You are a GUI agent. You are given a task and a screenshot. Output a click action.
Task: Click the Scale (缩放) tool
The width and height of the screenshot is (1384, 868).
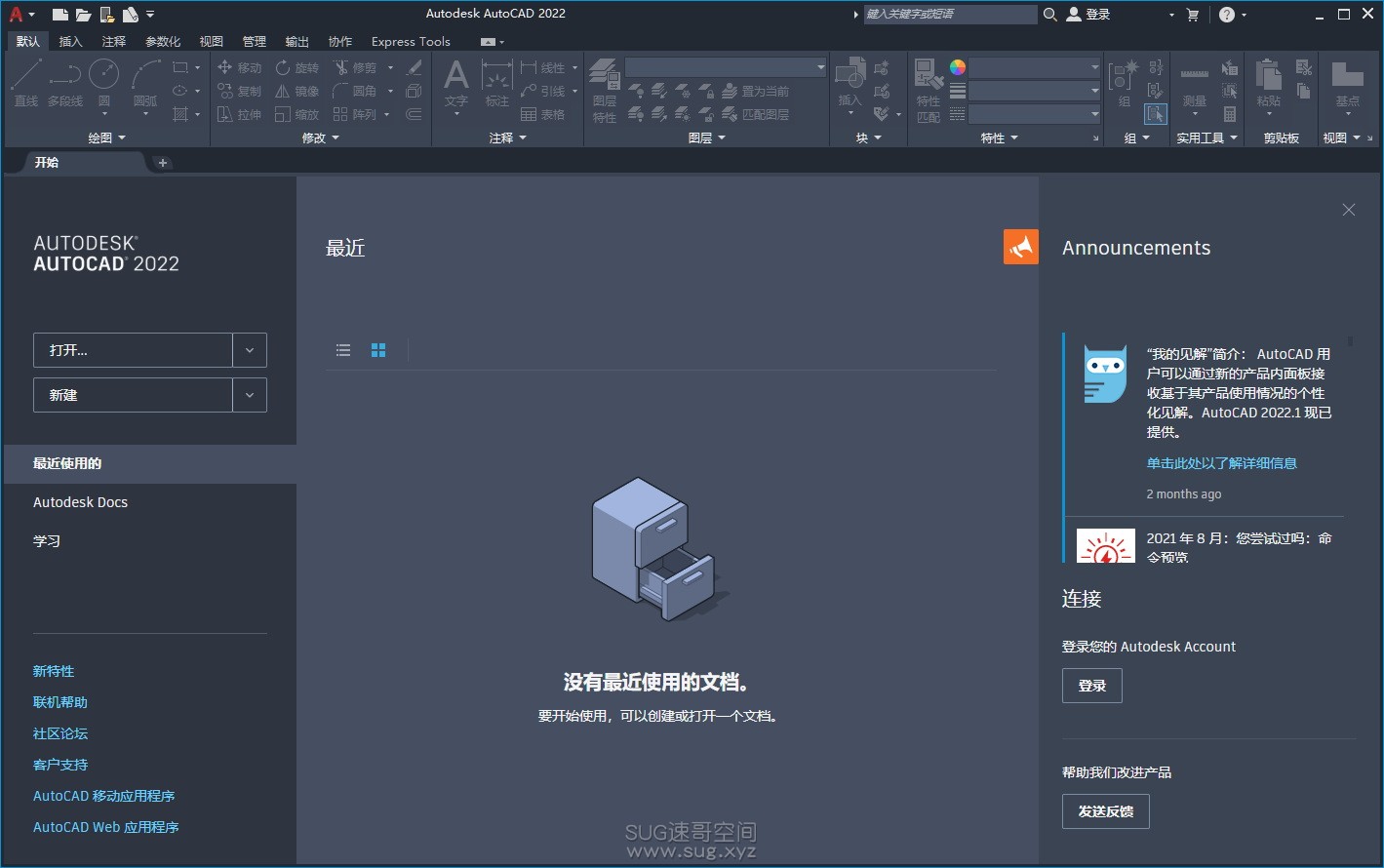pyautogui.click(x=297, y=114)
